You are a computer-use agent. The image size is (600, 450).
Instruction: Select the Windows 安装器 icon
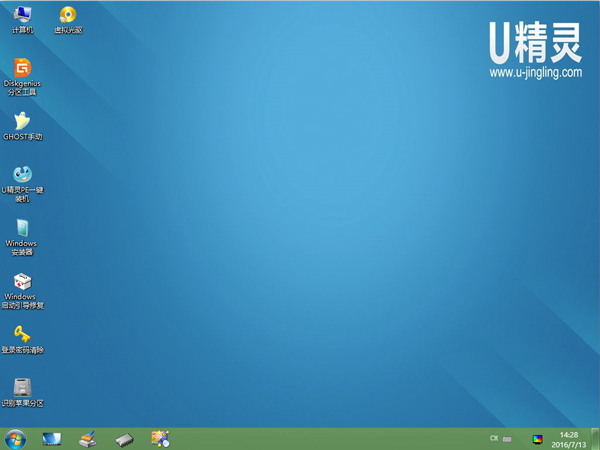click(x=21, y=237)
